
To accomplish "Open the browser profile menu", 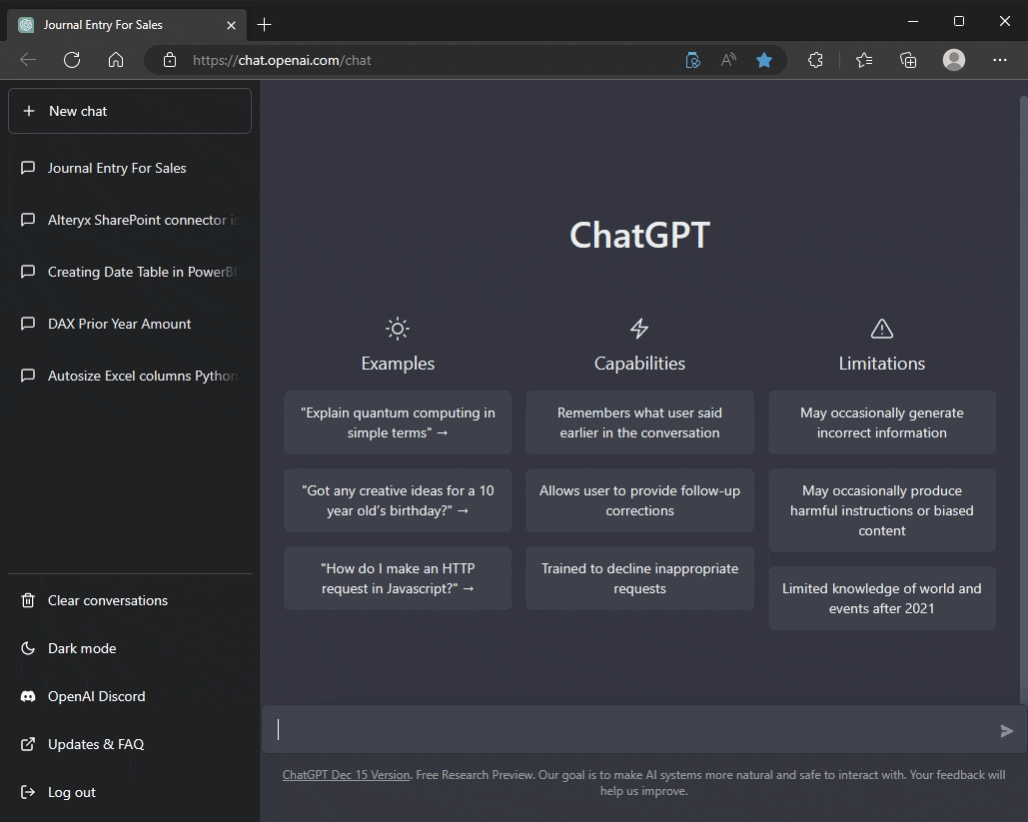I will [953, 60].
